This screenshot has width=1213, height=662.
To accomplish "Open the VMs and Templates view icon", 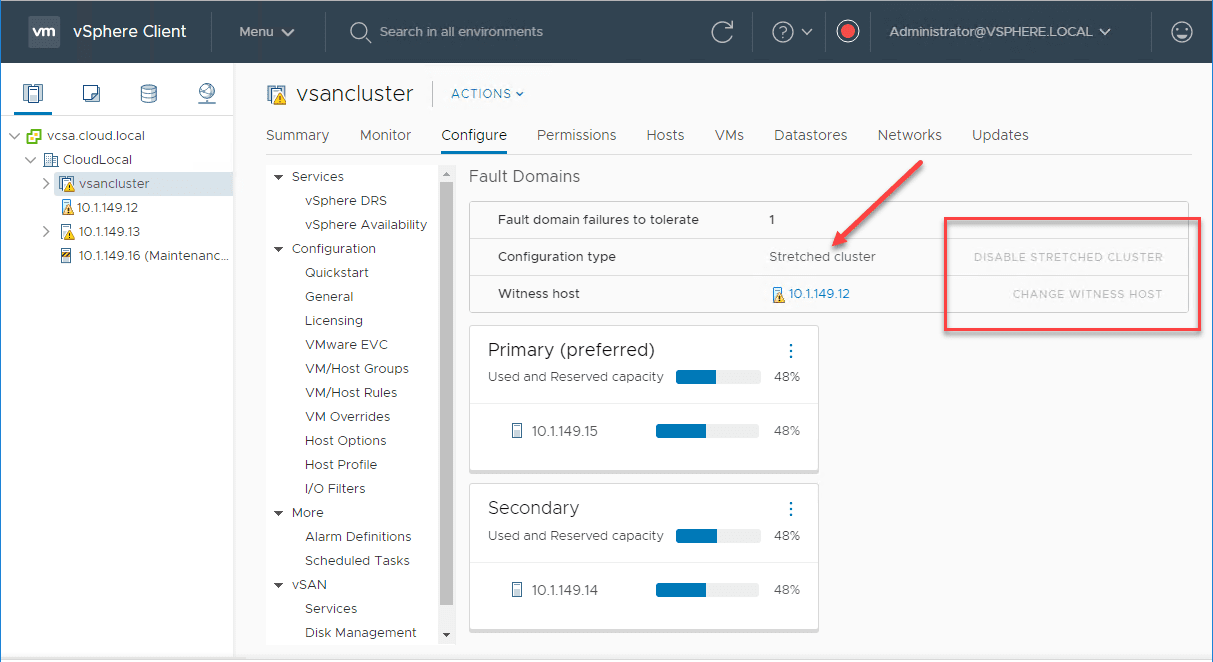I will click(91, 93).
